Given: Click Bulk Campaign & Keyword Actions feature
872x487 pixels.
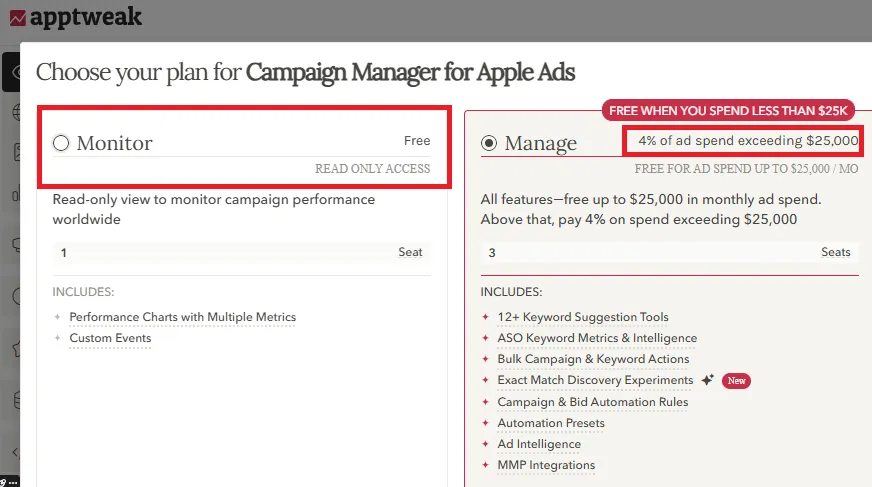Looking at the screenshot, I should 593,359.
